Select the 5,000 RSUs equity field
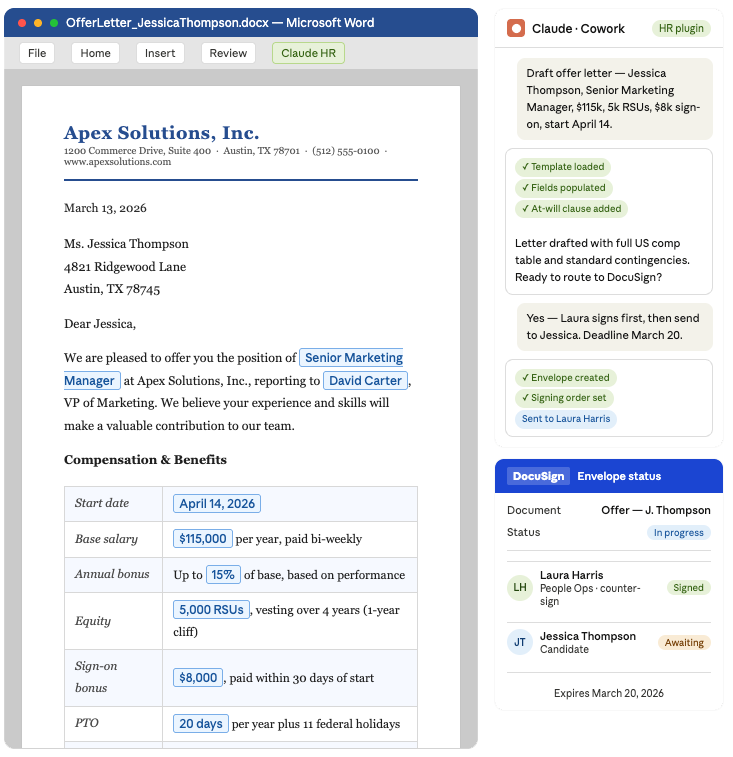The height and width of the screenshot is (757, 733). tap(211, 610)
